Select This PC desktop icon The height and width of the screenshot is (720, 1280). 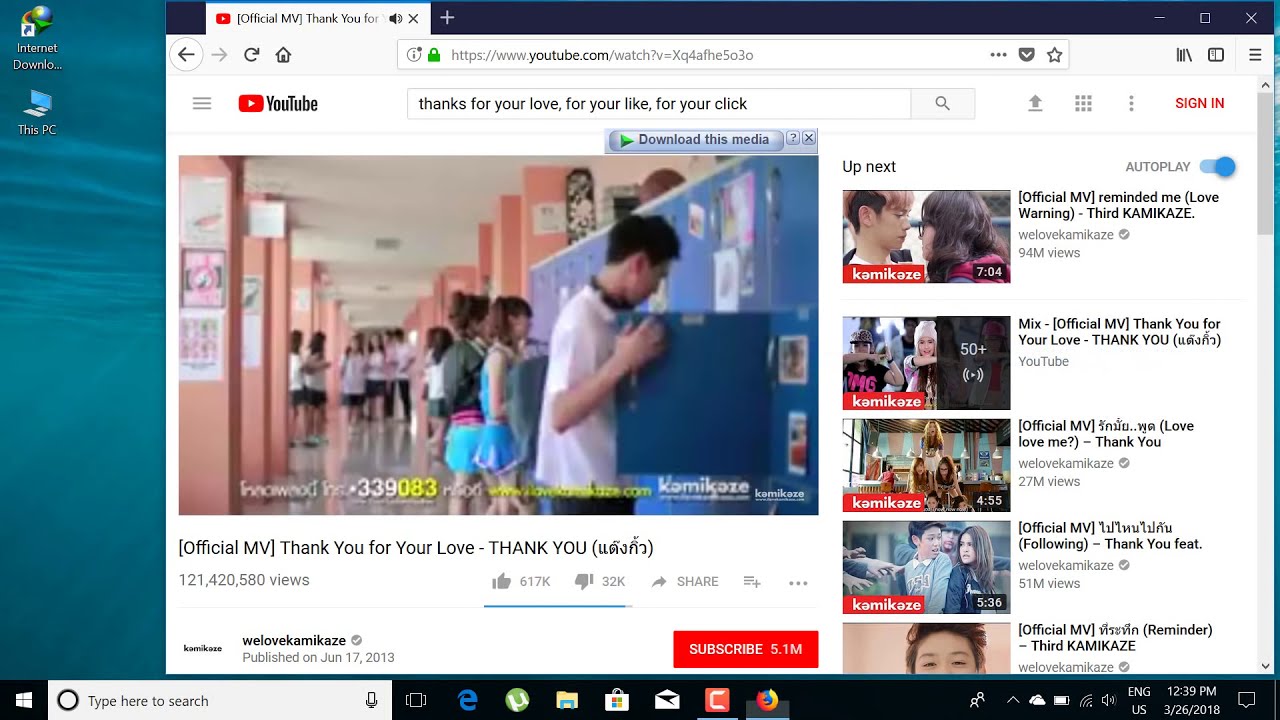(x=37, y=112)
